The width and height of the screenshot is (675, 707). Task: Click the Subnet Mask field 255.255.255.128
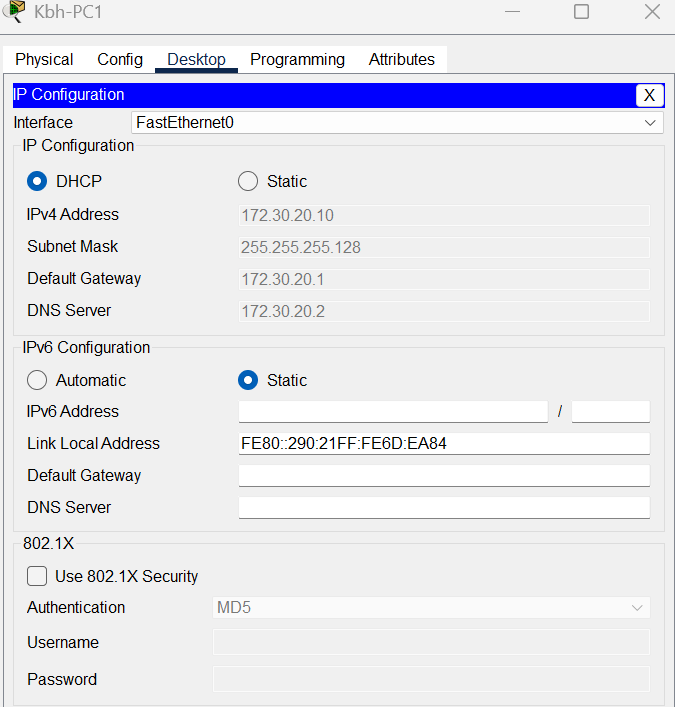pyautogui.click(x=444, y=248)
